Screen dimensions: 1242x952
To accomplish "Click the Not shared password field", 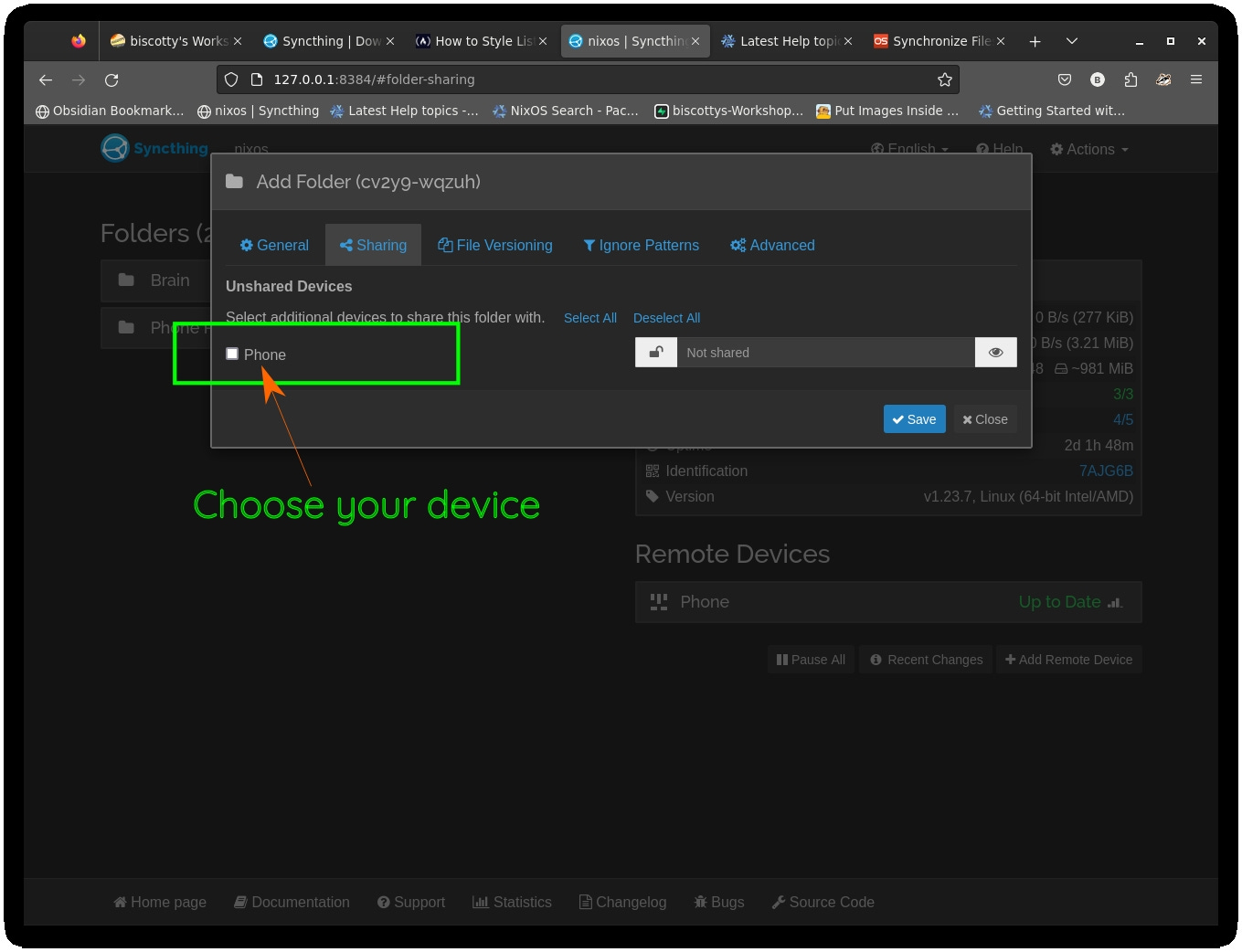I will pyautogui.click(x=825, y=353).
